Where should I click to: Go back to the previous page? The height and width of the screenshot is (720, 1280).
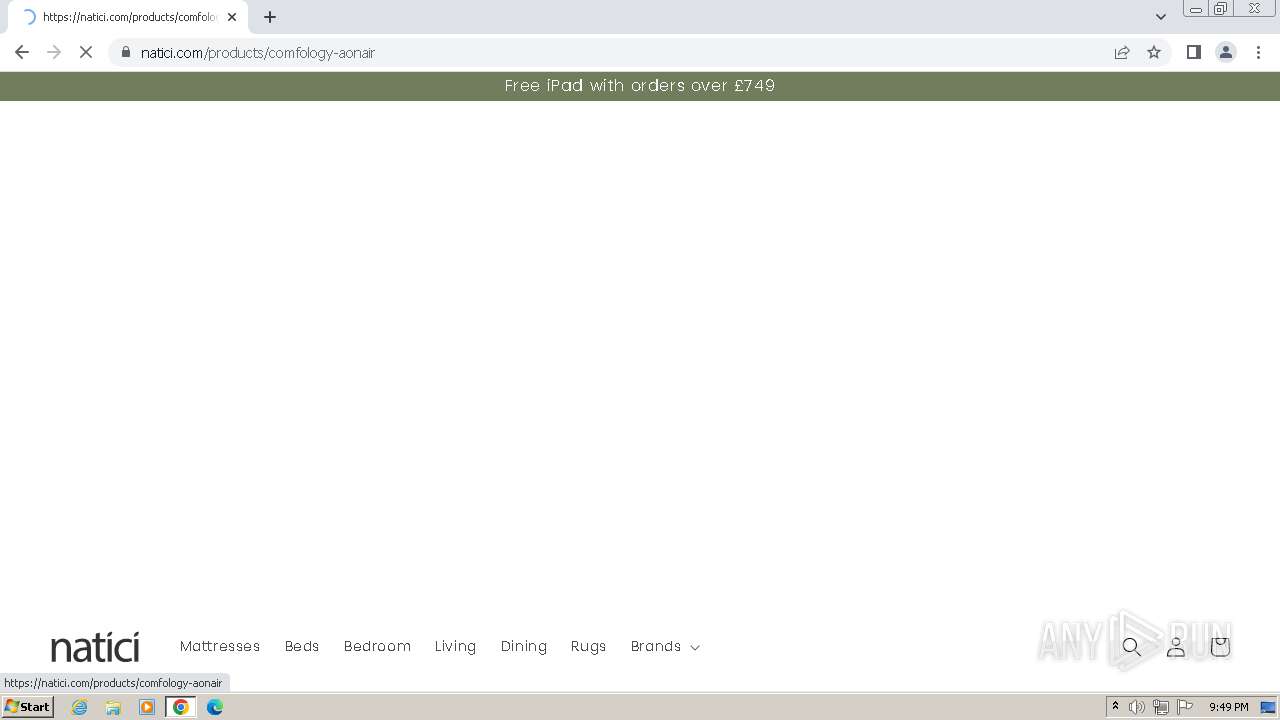tap(22, 52)
